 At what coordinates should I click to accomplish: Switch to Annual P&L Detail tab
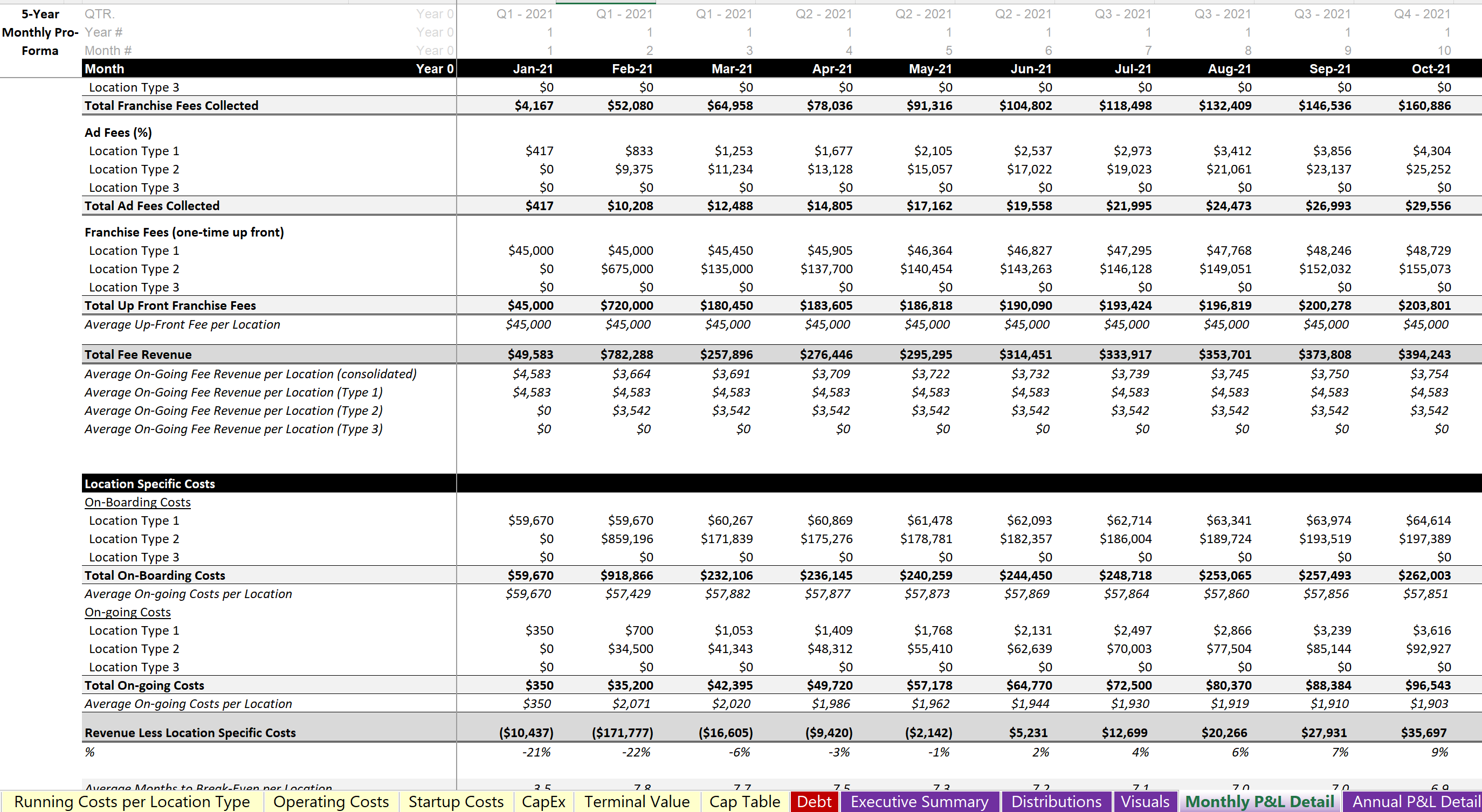(x=1412, y=802)
